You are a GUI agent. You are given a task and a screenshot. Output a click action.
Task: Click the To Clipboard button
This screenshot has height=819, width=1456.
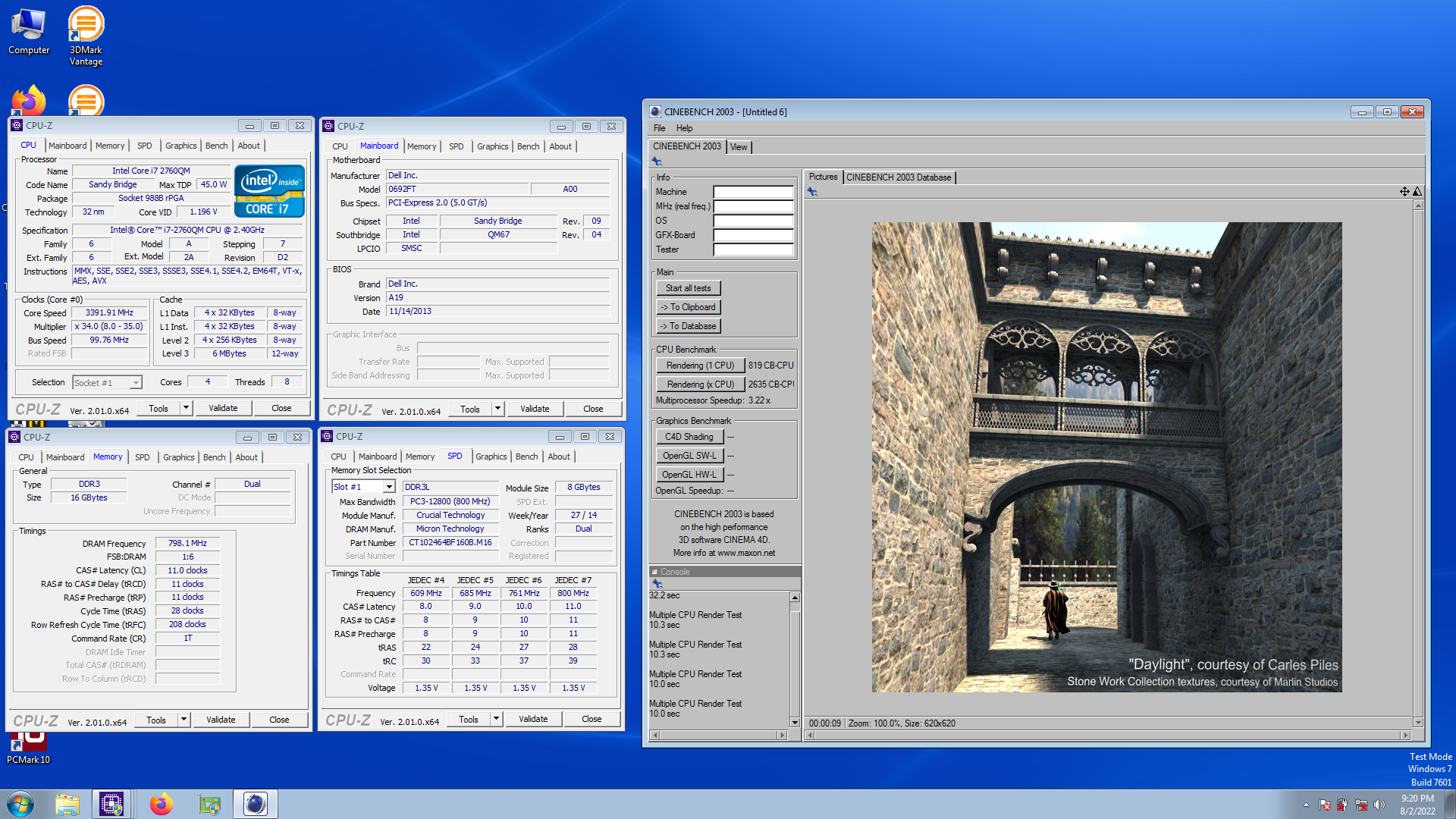(x=688, y=307)
